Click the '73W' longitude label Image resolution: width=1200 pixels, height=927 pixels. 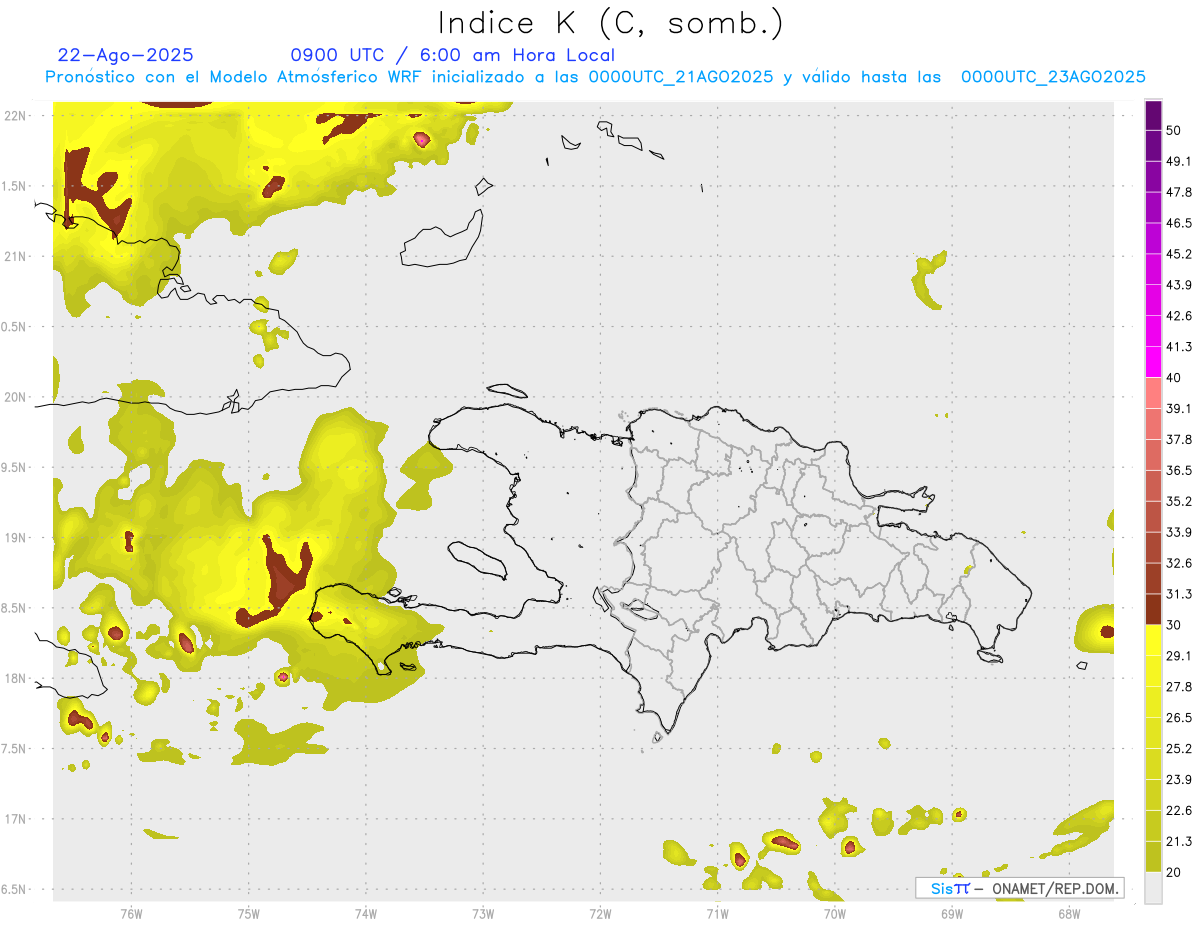tap(483, 914)
